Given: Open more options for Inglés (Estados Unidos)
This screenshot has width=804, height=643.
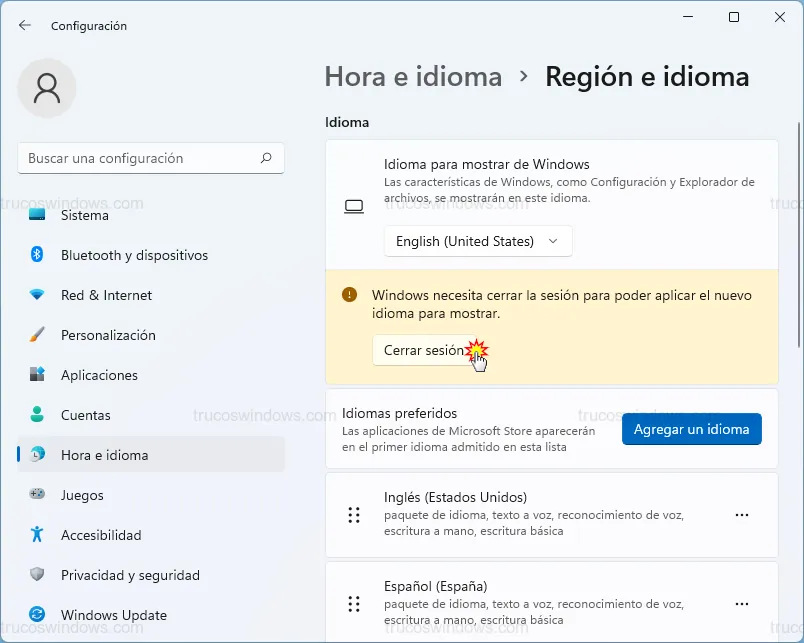Looking at the screenshot, I should tap(742, 515).
